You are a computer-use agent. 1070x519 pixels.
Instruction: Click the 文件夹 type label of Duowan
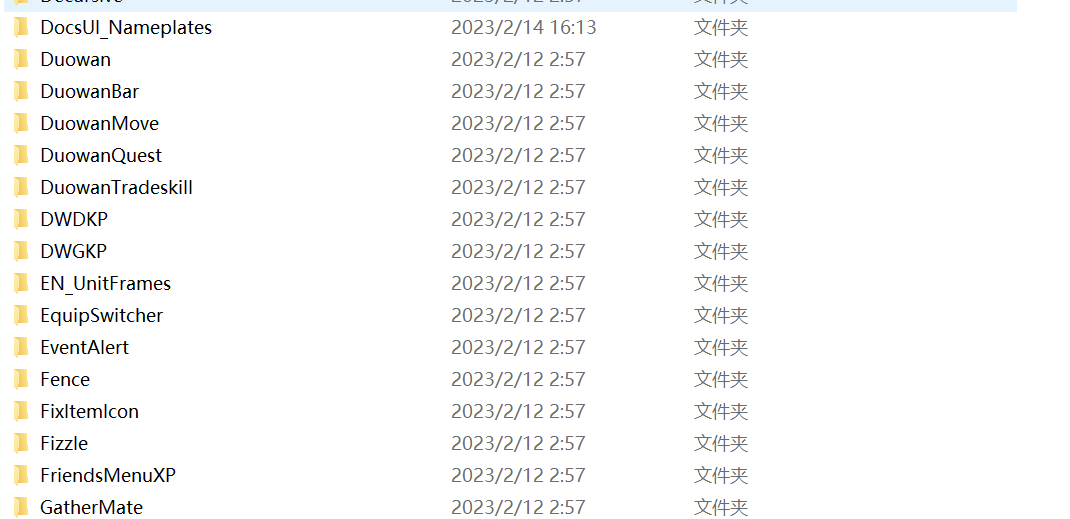(x=721, y=59)
